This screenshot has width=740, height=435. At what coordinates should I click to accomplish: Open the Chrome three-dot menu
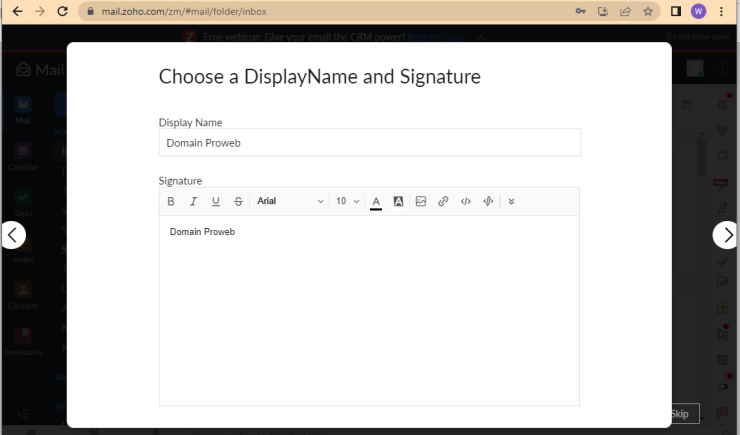721,11
